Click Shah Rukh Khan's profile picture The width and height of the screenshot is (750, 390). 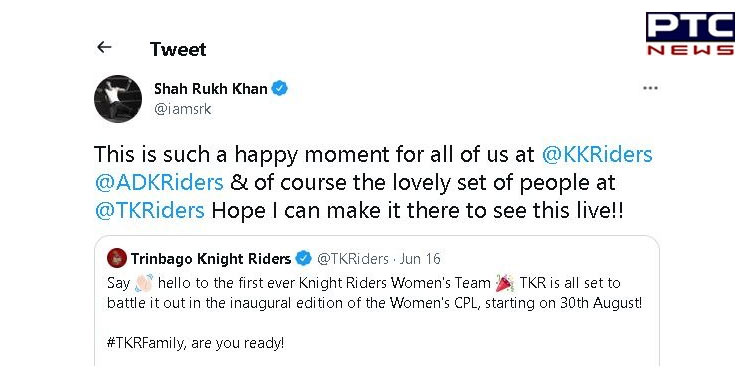tap(118, 99)
